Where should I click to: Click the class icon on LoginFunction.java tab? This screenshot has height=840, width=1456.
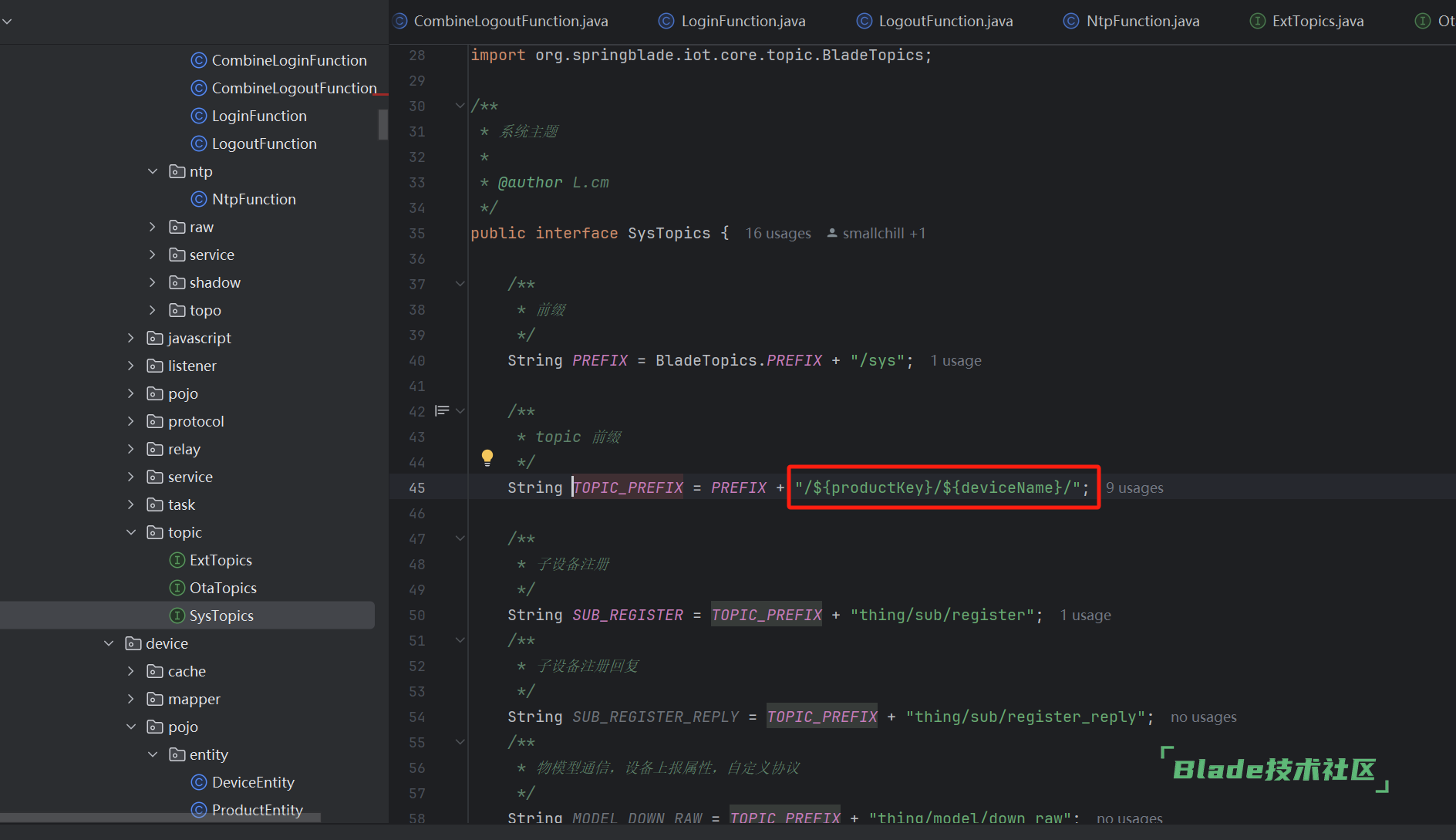(666, 21)
